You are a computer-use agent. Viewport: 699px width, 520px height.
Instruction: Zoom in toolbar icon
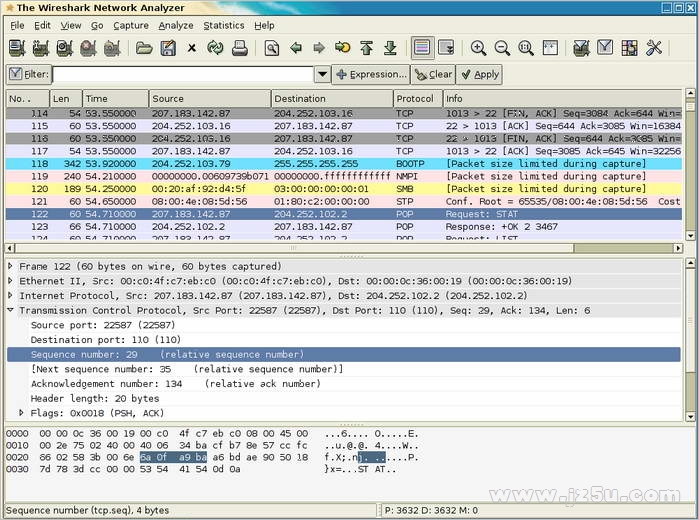point(478,48)
